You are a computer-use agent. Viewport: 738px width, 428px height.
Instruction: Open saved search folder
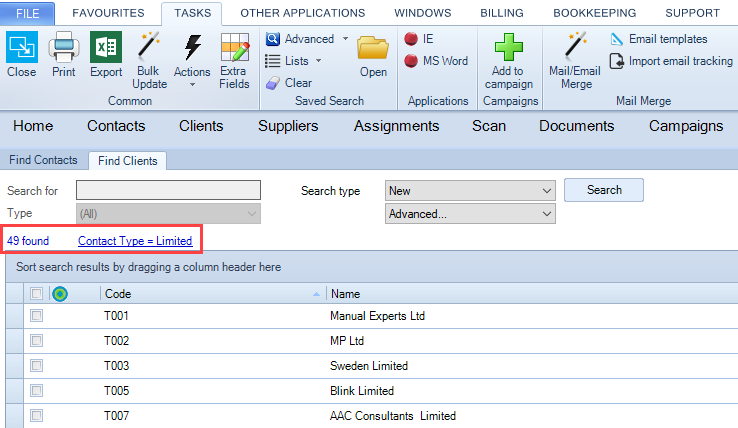[x=373, y=48]
